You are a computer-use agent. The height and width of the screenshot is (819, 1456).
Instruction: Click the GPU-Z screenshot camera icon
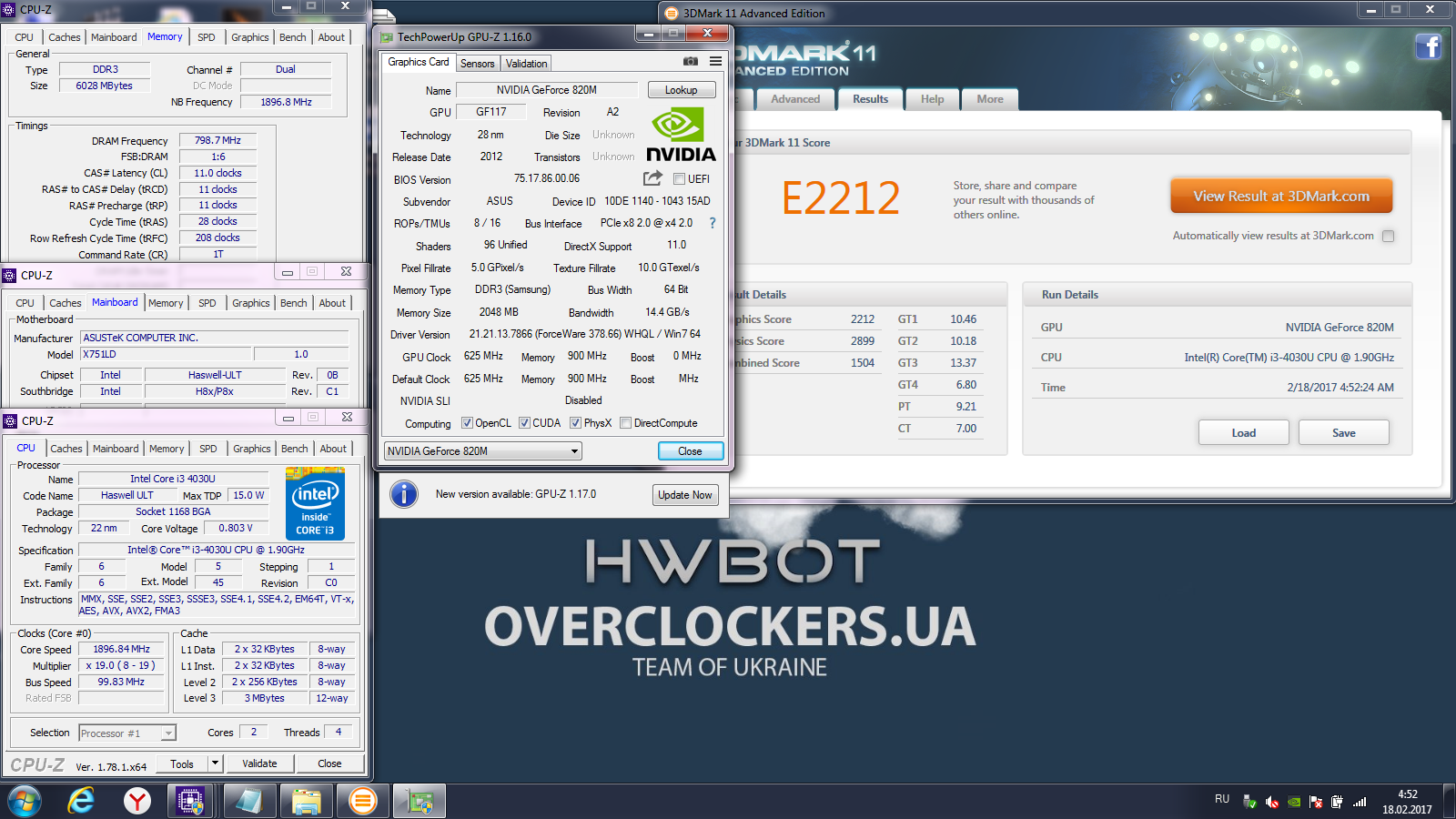tap(691, 61)
